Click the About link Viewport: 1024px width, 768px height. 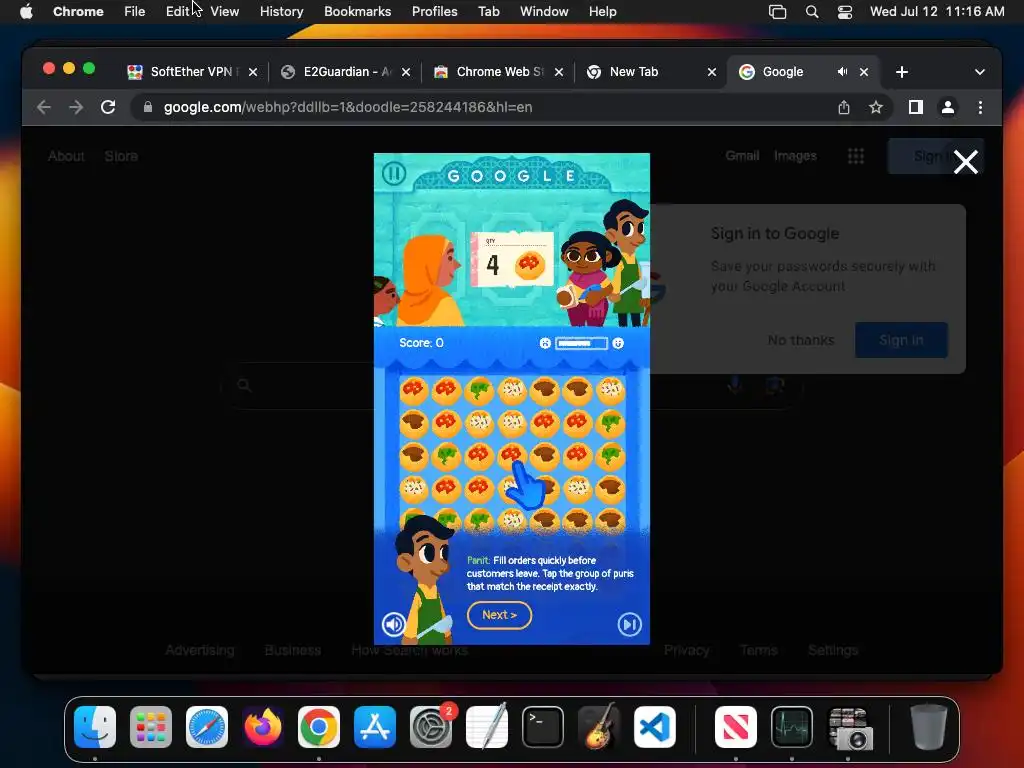66,156
